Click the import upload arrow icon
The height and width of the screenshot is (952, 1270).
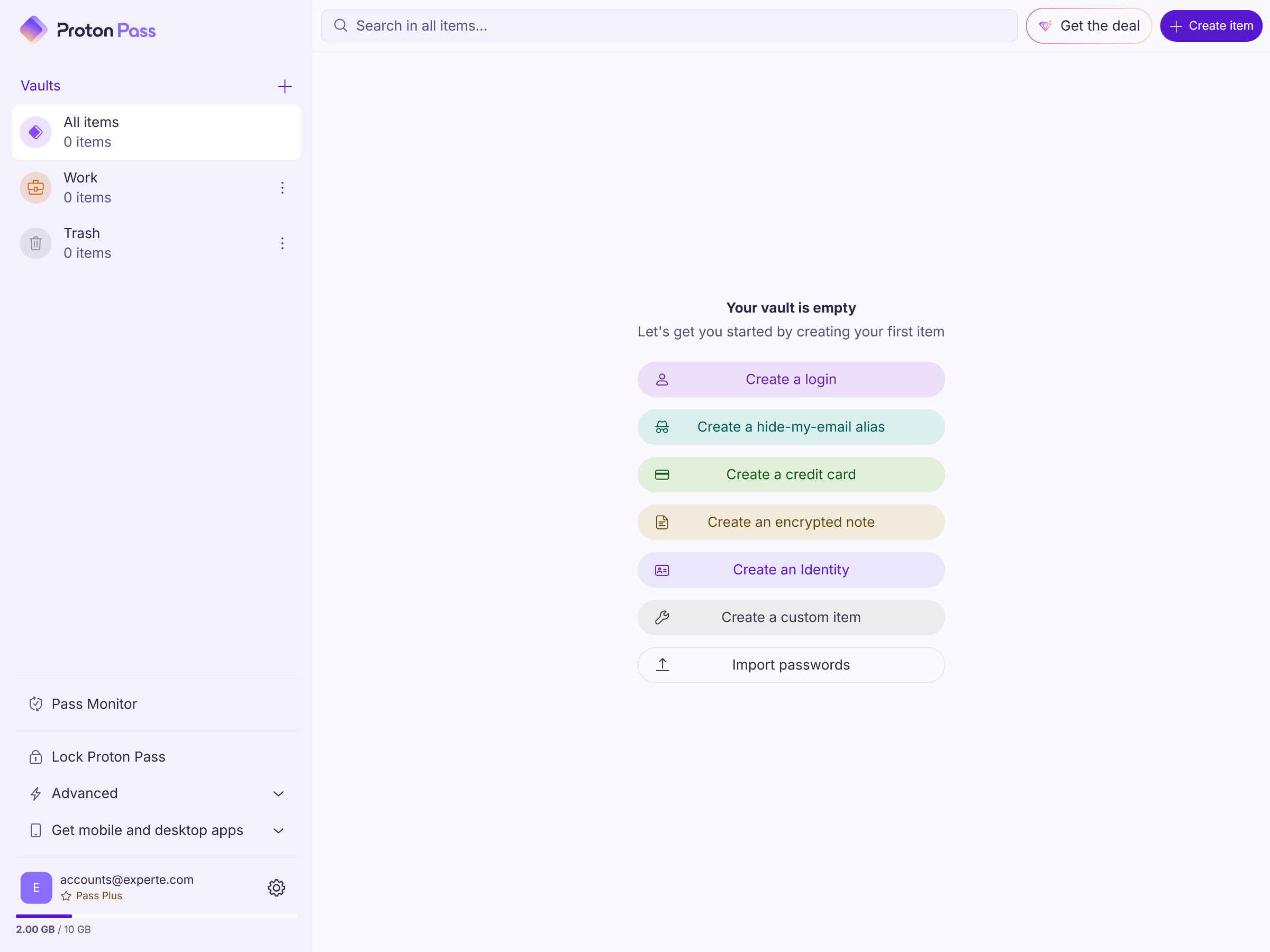click(663, 665)
